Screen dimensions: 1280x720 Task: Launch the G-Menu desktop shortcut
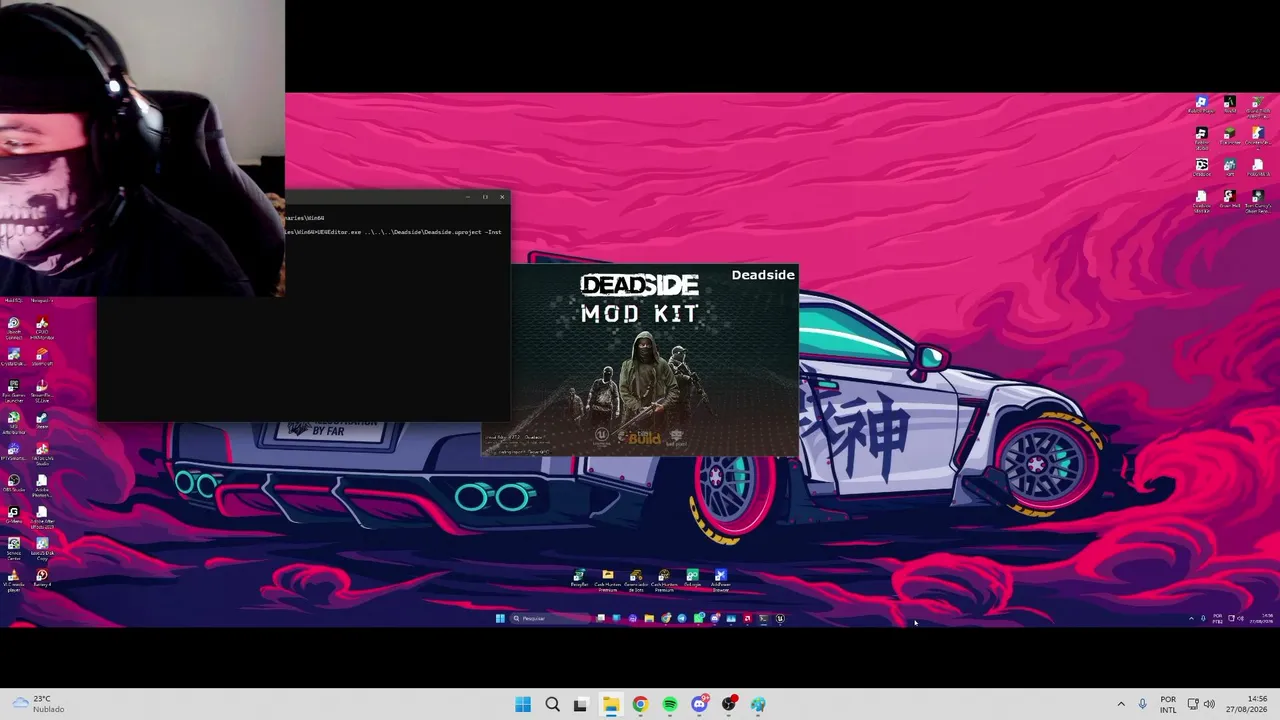click(14, 516)
